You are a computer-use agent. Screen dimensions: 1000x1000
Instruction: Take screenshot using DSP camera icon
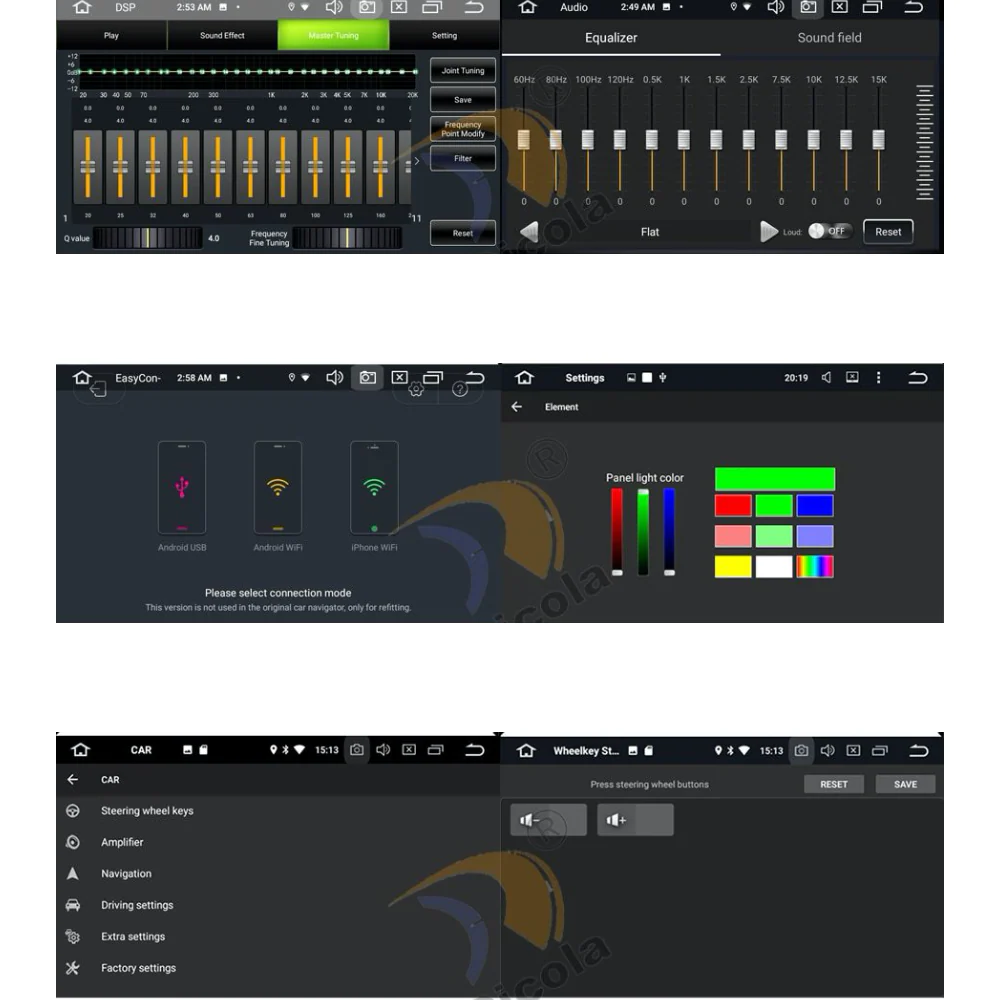[x=367, y=8]
